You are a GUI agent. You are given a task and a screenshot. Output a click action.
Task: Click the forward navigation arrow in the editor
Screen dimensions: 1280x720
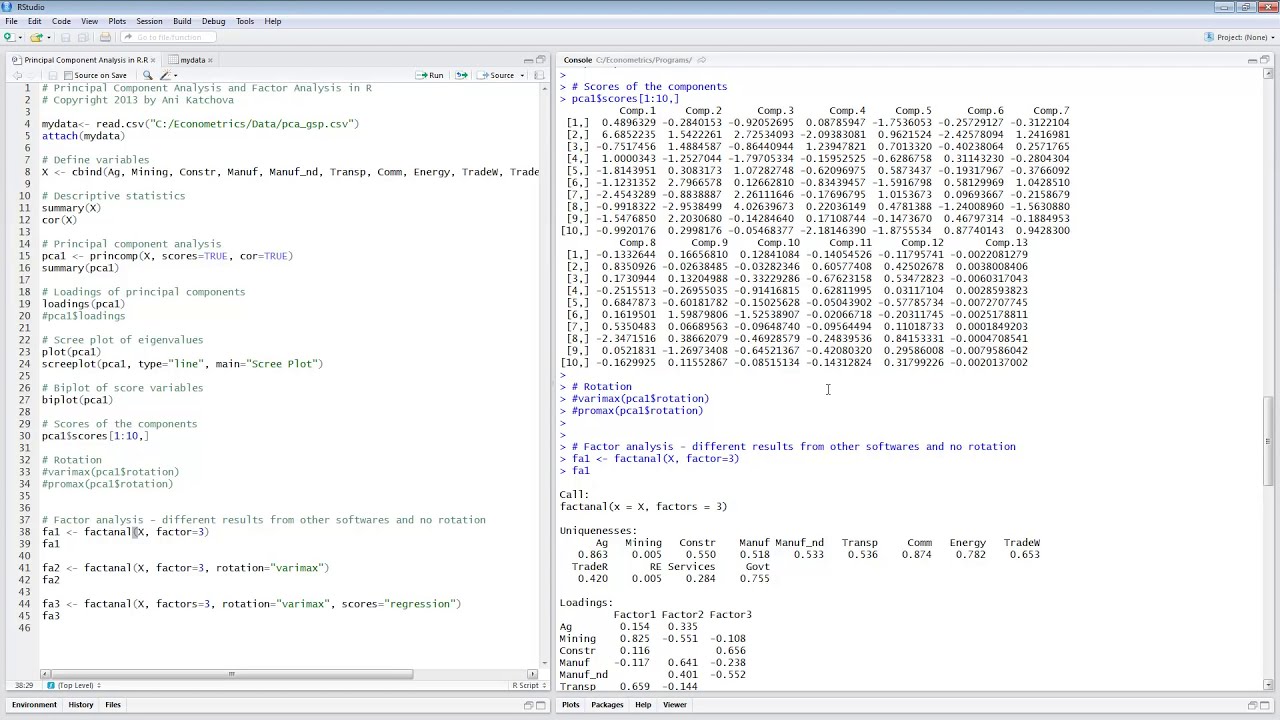[x=32, y=75]
